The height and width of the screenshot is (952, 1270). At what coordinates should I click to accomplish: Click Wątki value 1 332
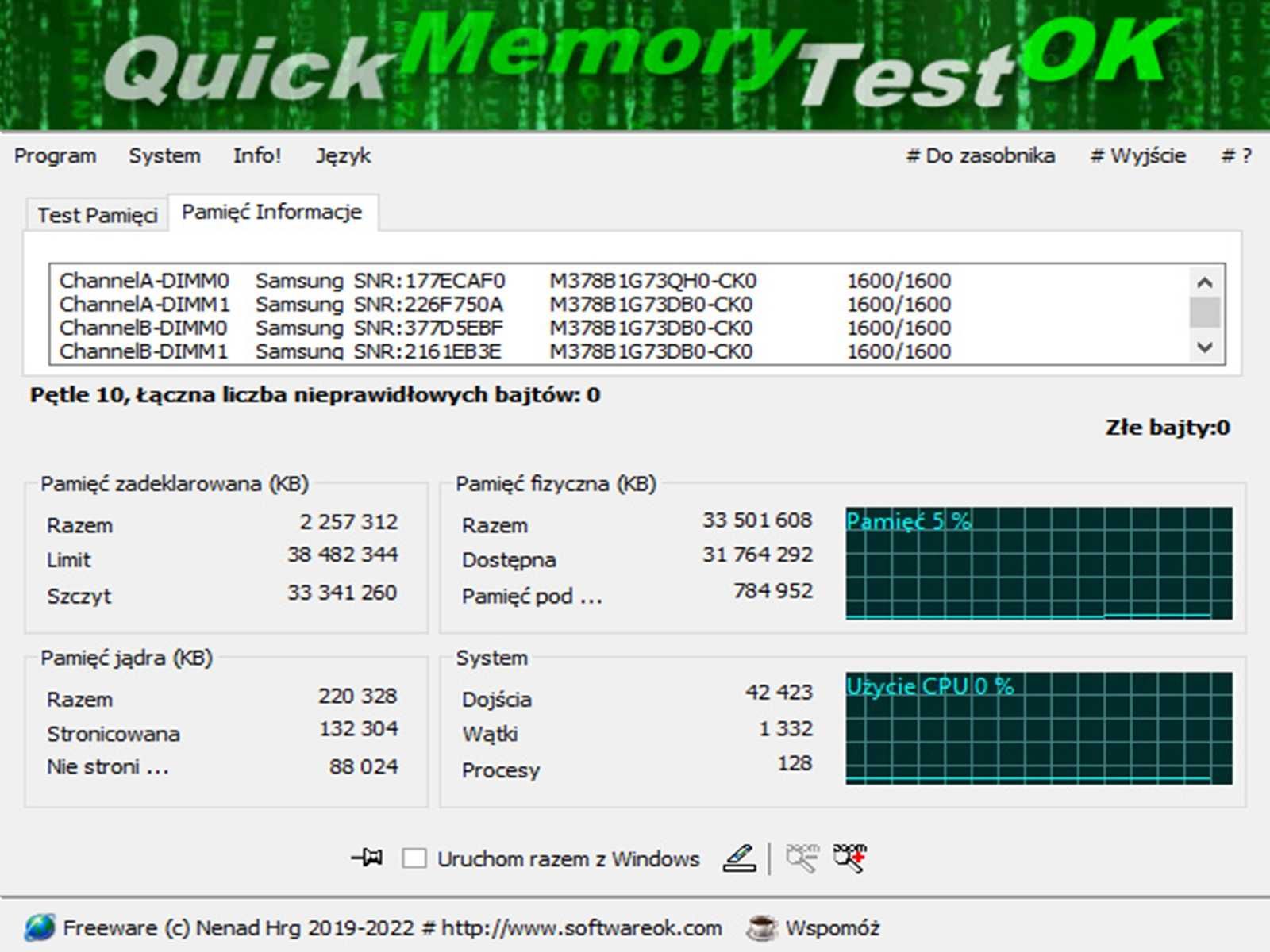pos(786,729)
